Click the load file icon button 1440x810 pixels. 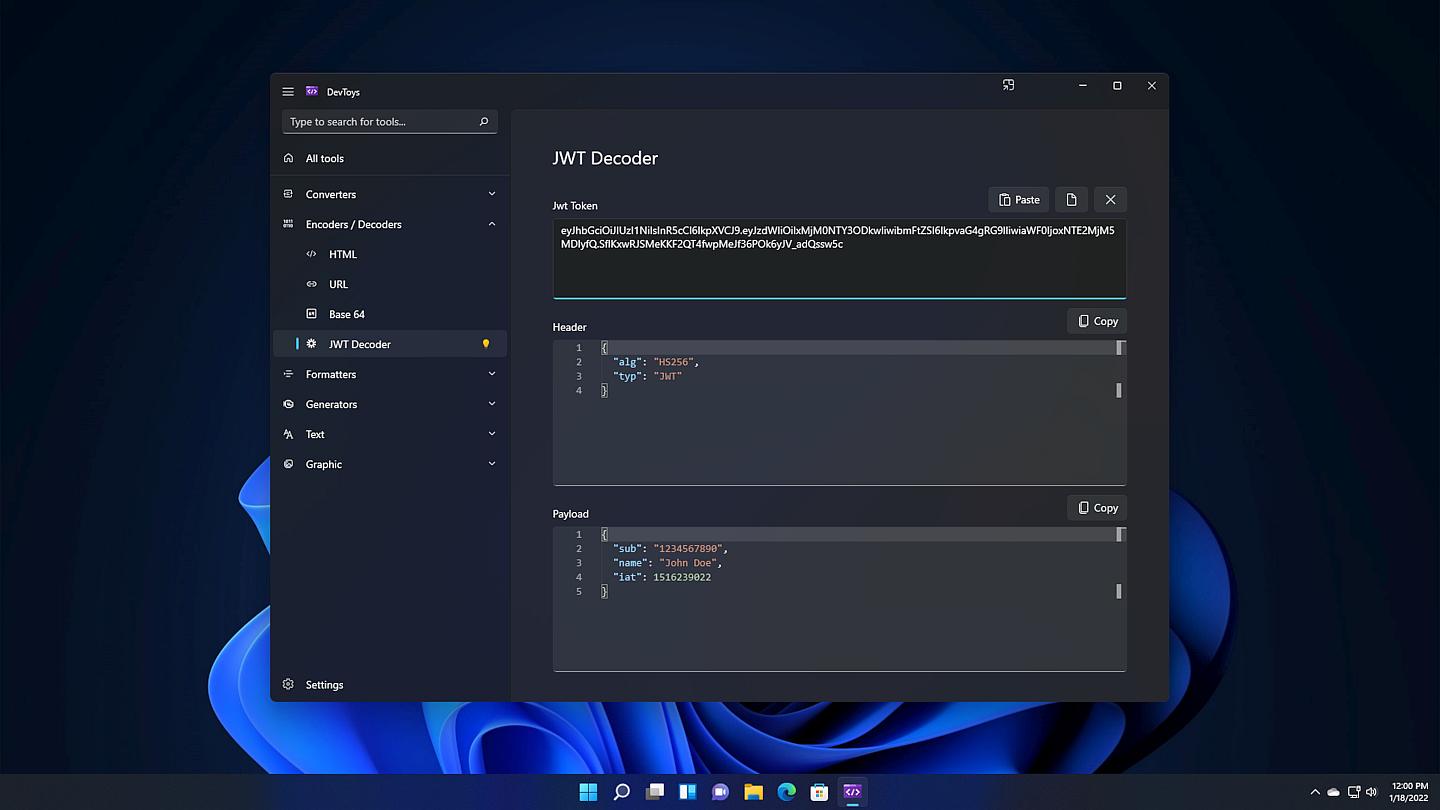click(x=1071, y=200)
